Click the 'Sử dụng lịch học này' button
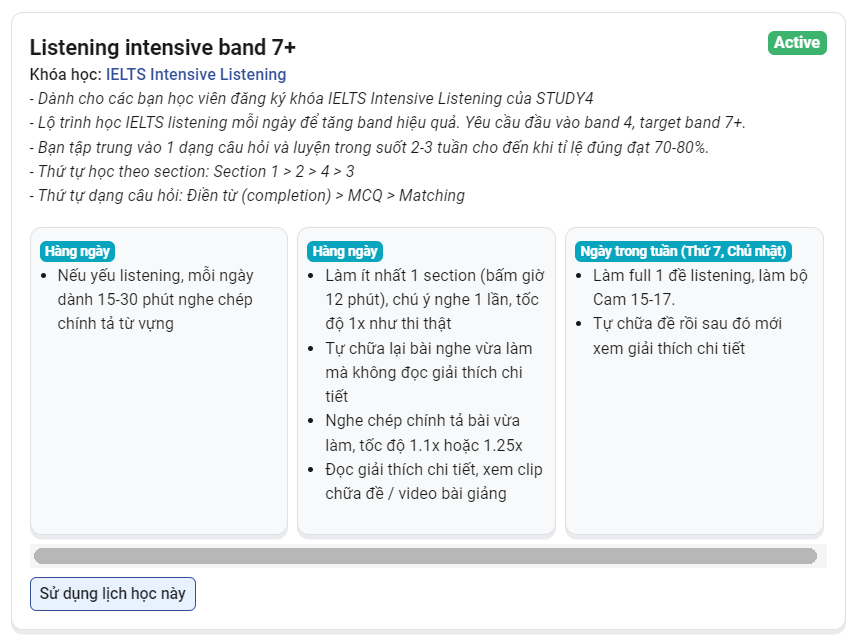The width and height of the screenshot is (857, 642). pyautogui.click(x=113, y=594)
